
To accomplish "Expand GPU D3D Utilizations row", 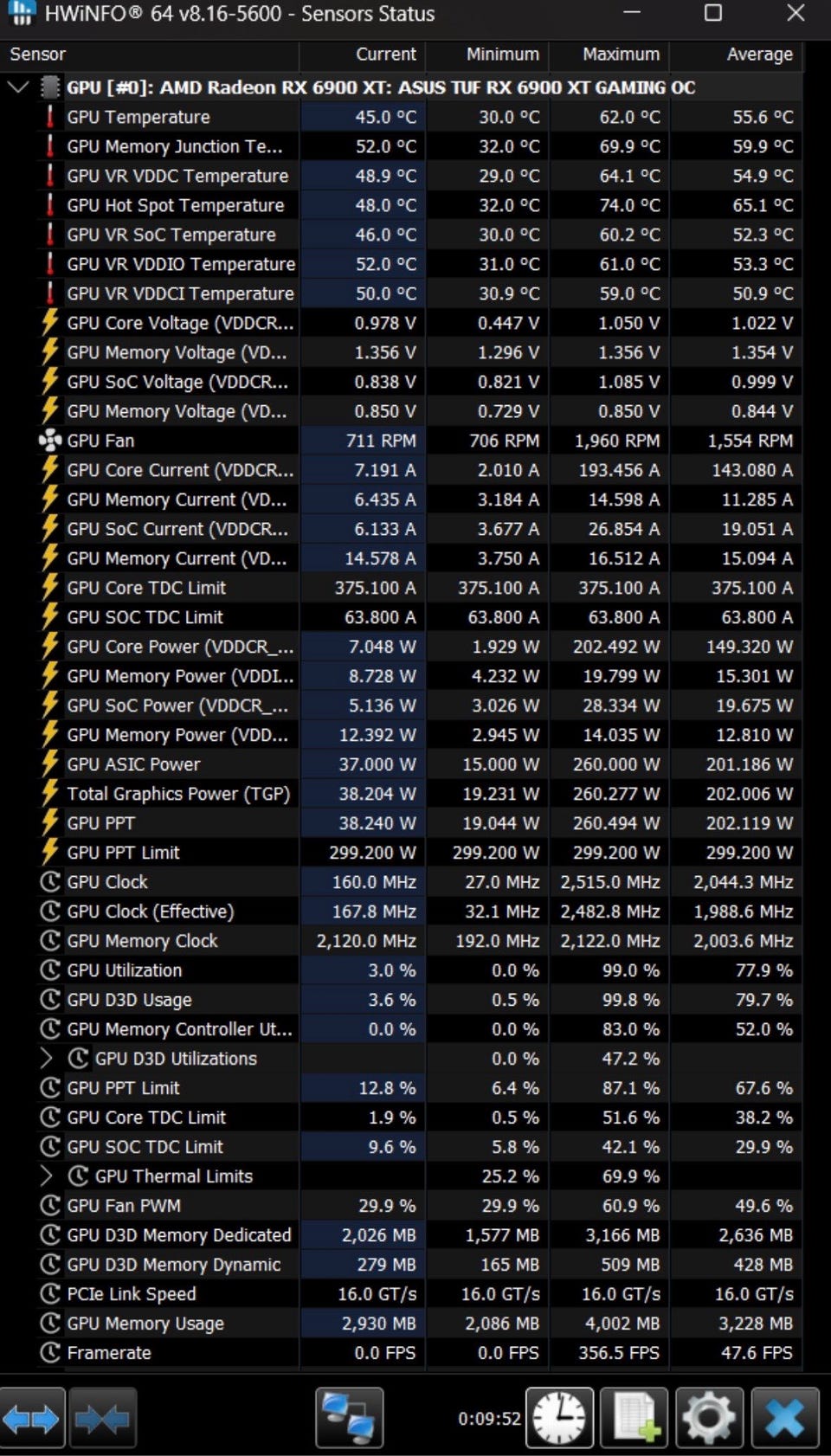I will pyautogui.click(x=47, y=1059).
